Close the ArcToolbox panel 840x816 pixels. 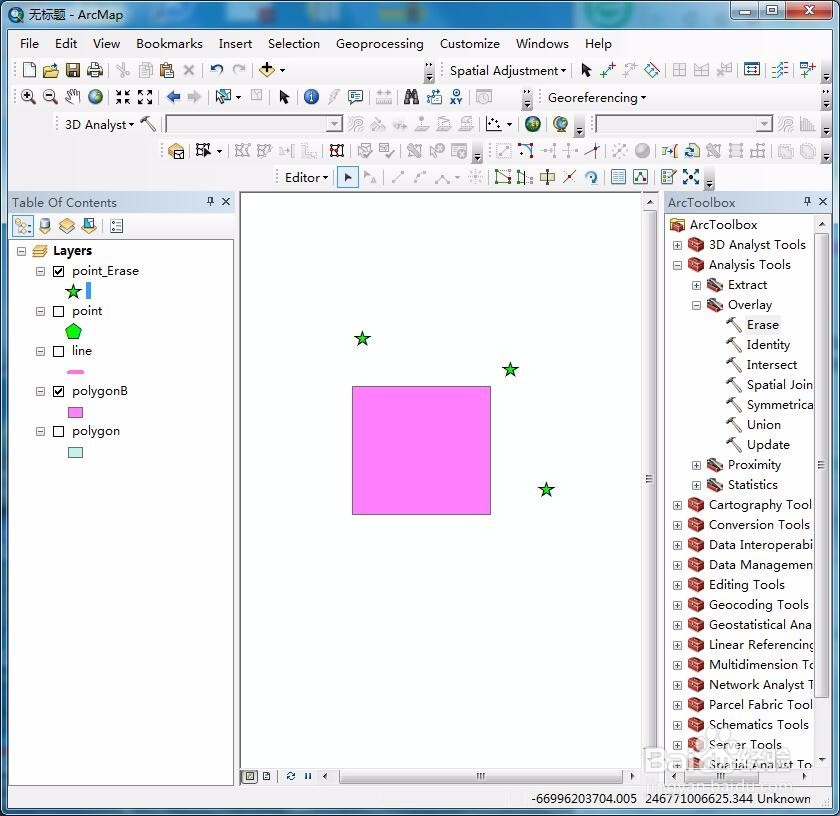click(x=823, y=201)
